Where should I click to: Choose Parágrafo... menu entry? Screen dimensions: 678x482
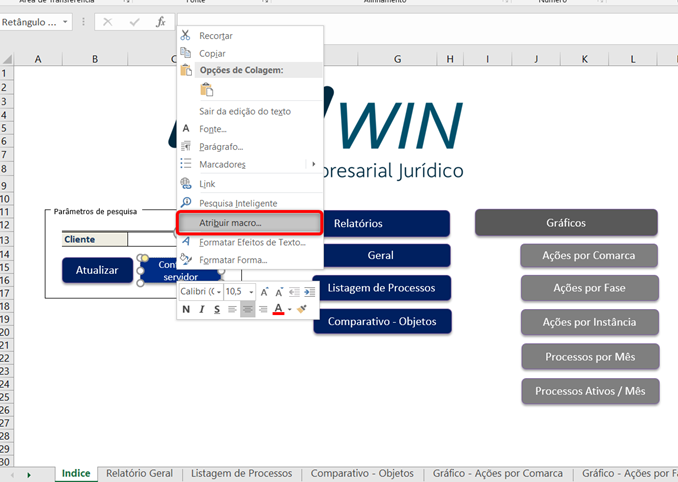point(221,147)
